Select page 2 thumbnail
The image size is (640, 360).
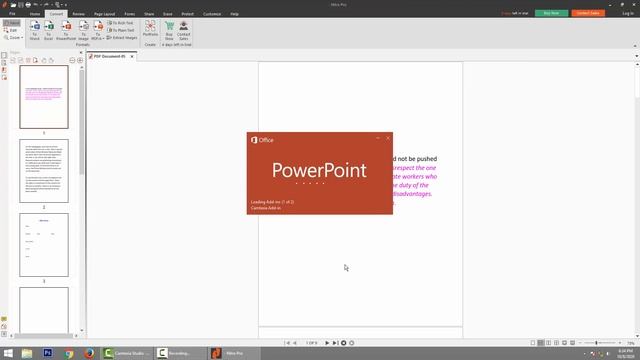coord(44,171)
